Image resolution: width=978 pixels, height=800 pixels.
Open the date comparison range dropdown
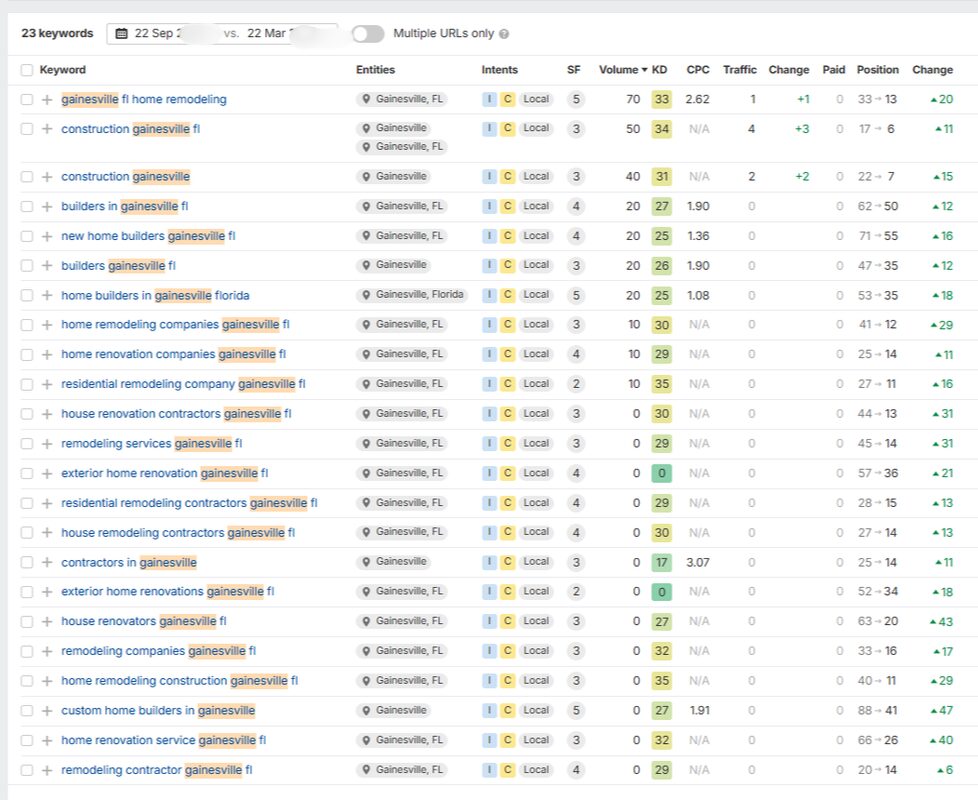222,34
